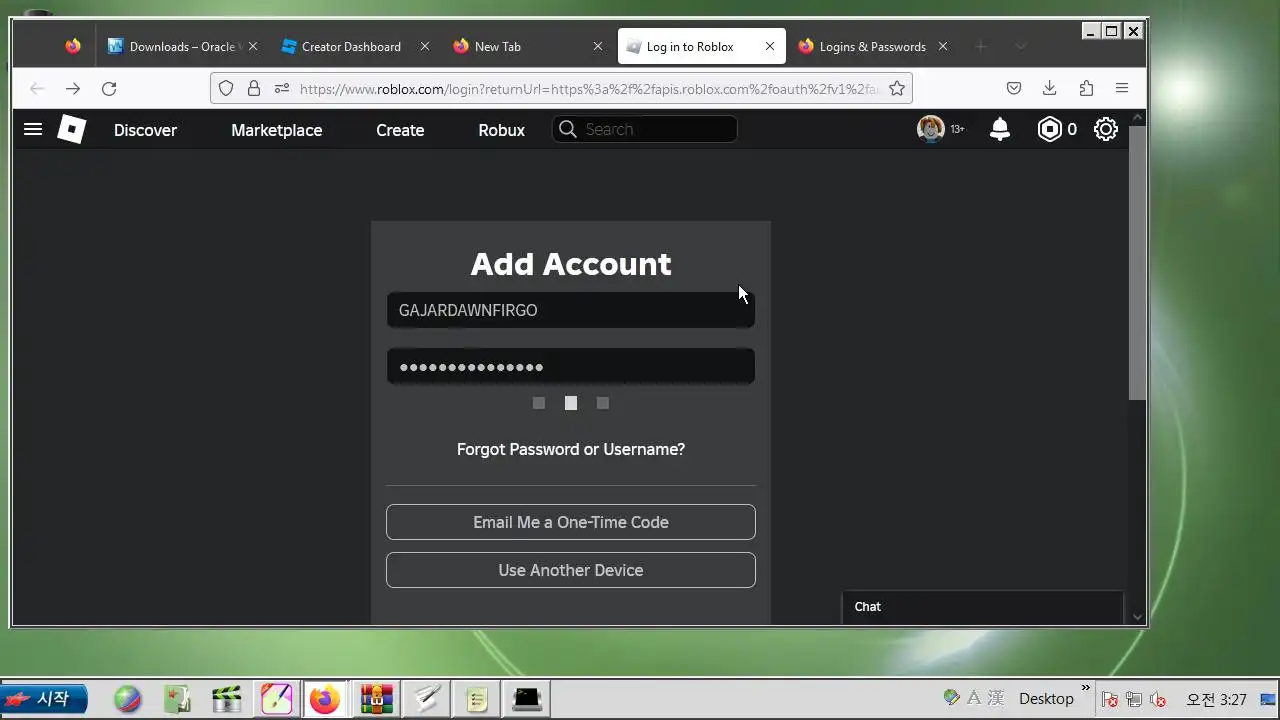Viewport: 1280px width, 720px height.
Task: Open the site permissions icon in address bar
Action: [281, 88]
